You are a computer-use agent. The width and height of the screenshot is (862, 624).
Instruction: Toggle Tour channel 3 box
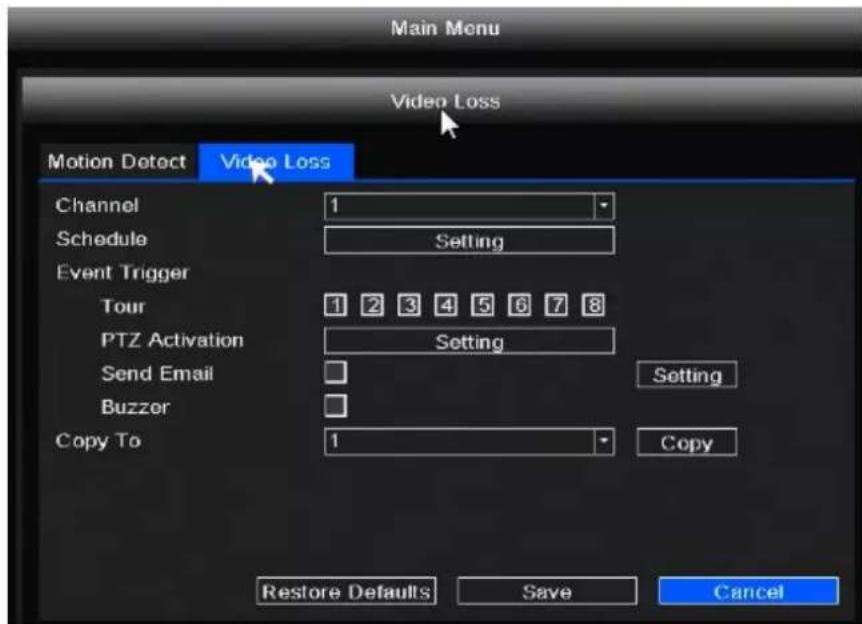[x=409, y=305]
